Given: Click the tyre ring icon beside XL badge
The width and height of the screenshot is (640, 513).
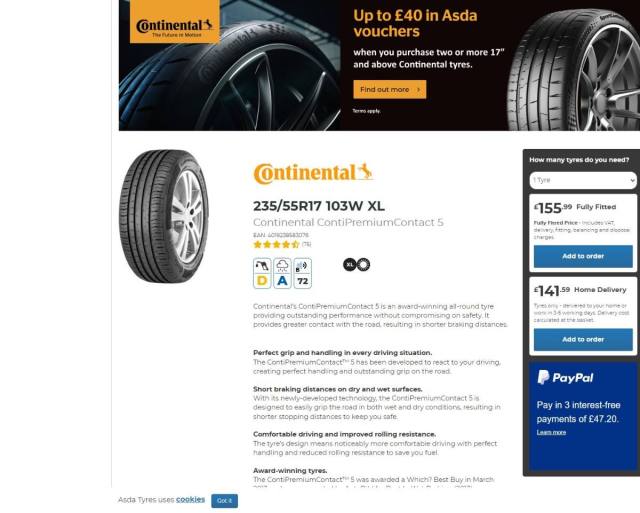Looking at the screenshot, I should [x=364, y=264].
